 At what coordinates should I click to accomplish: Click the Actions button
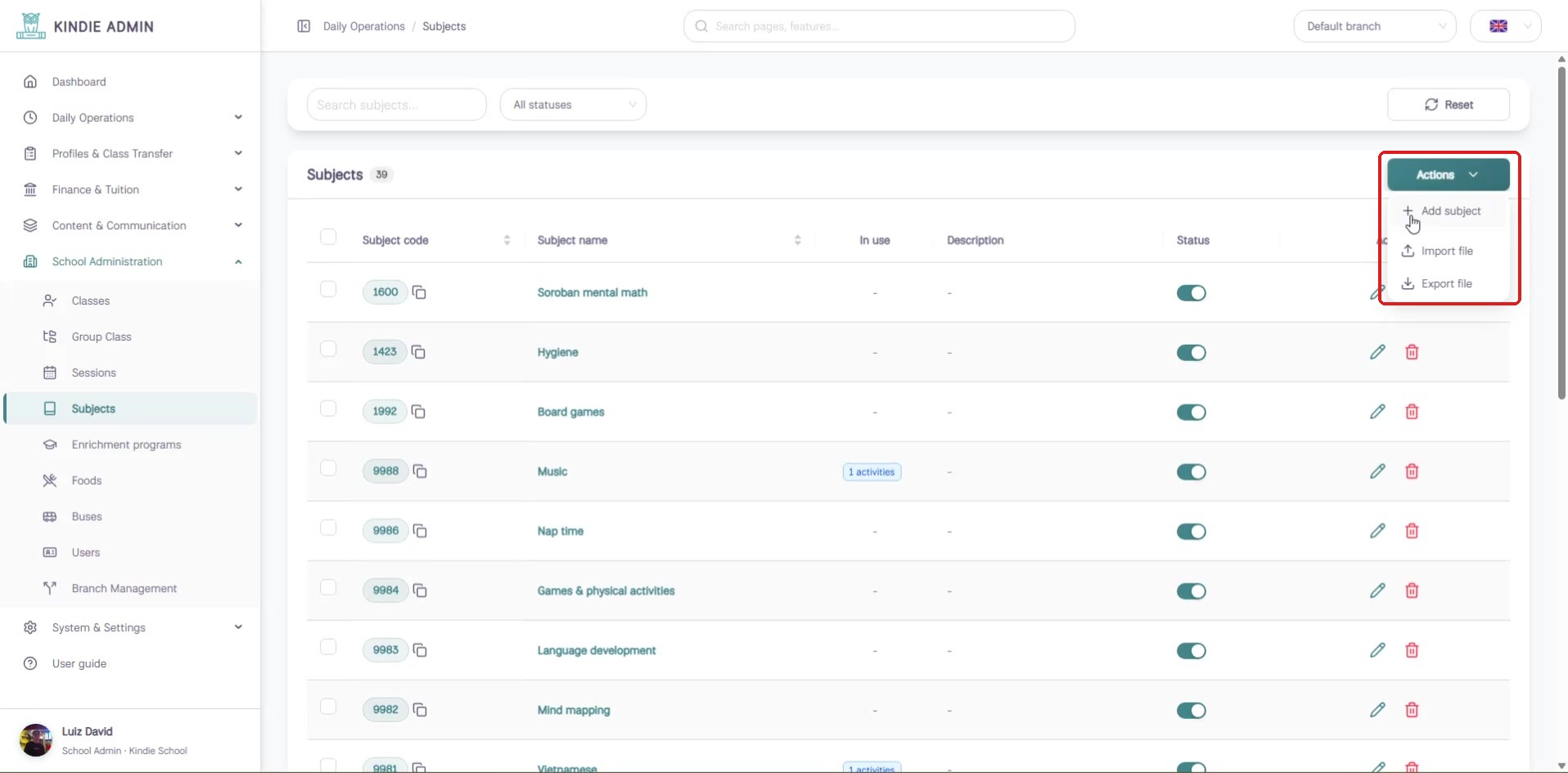[x=1448, y=174]
